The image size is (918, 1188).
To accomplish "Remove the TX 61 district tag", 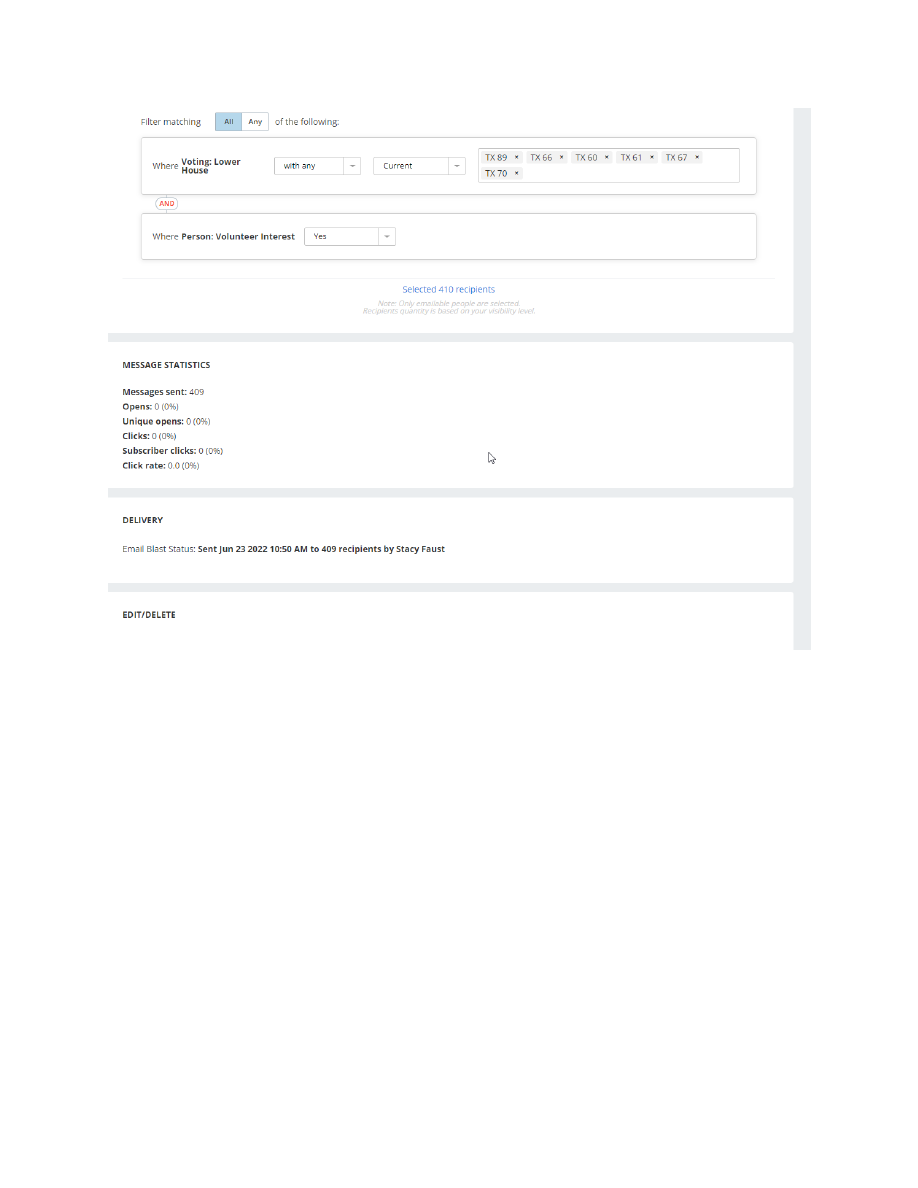I will tap(652, 157).
